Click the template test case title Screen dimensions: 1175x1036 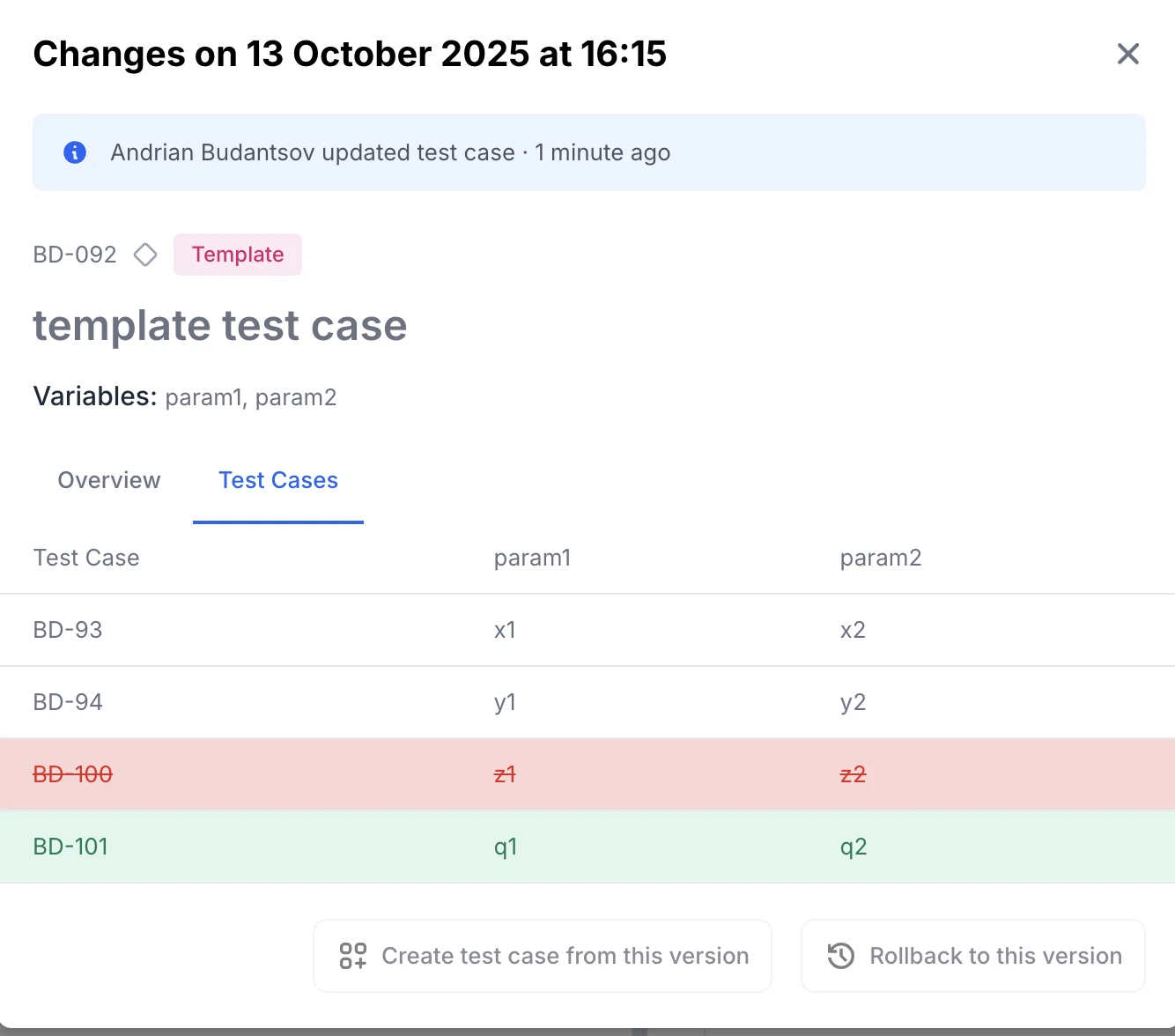pyautogui.click(x=220, y=326)
